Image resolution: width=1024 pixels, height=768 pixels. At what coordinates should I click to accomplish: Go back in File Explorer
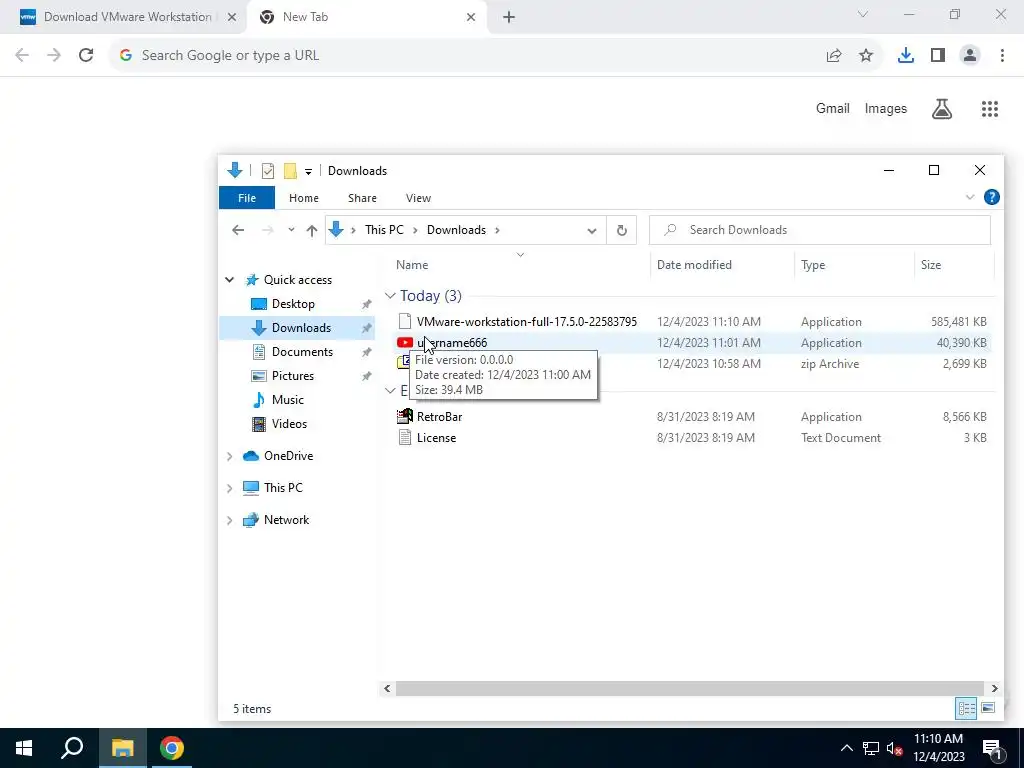click(238, 230)
